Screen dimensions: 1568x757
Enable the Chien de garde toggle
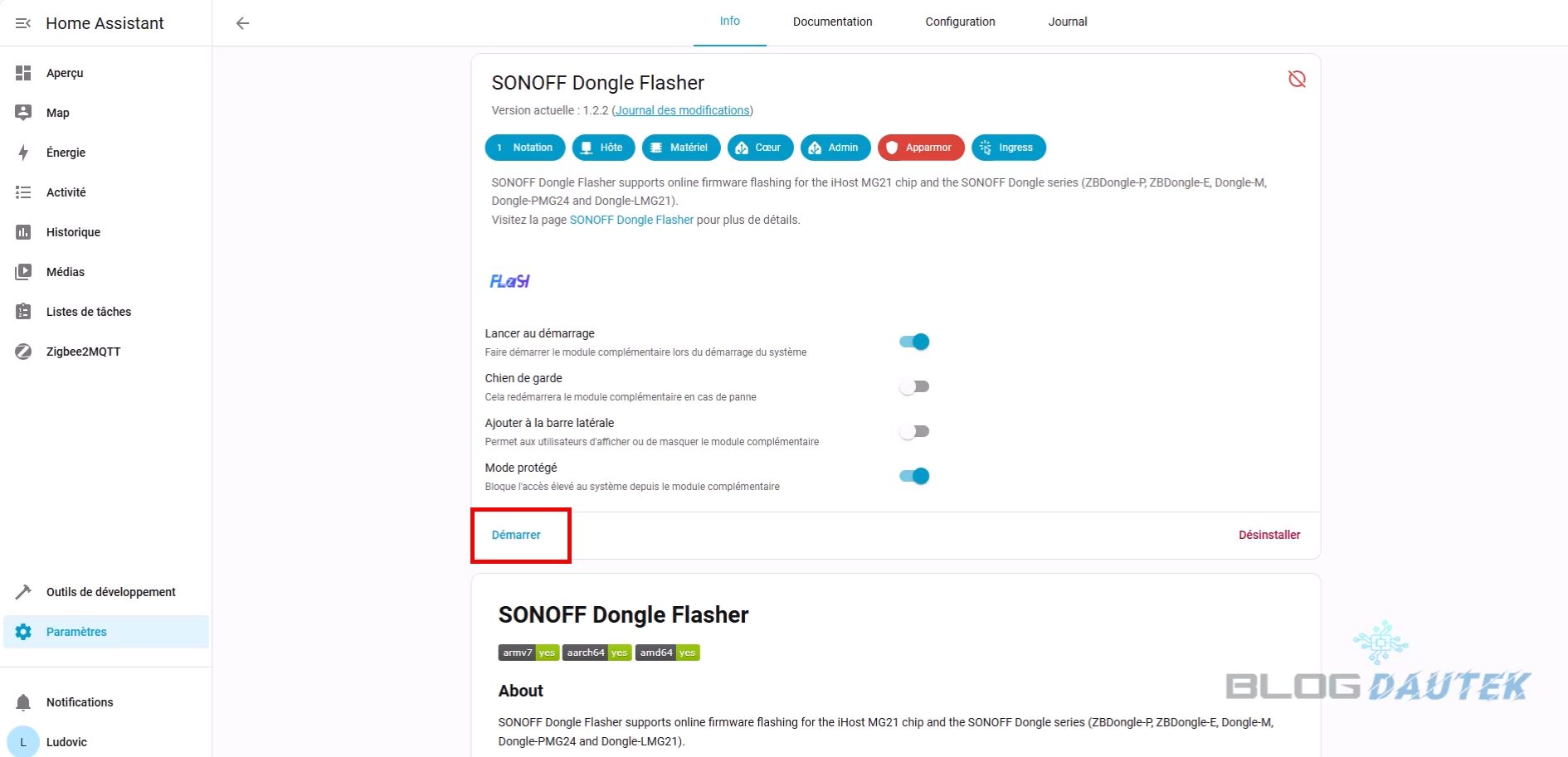click(x=914, y=386)
